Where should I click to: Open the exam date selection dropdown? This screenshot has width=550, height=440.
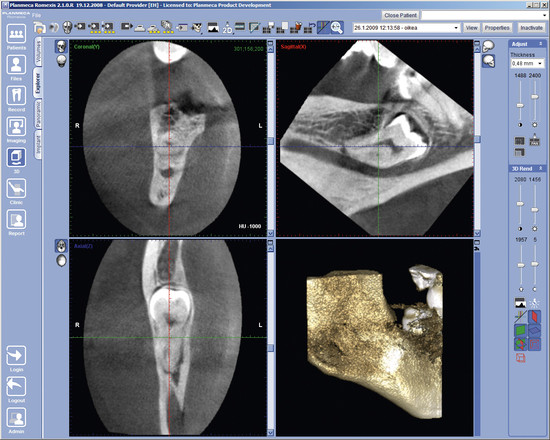coord(407,28)
